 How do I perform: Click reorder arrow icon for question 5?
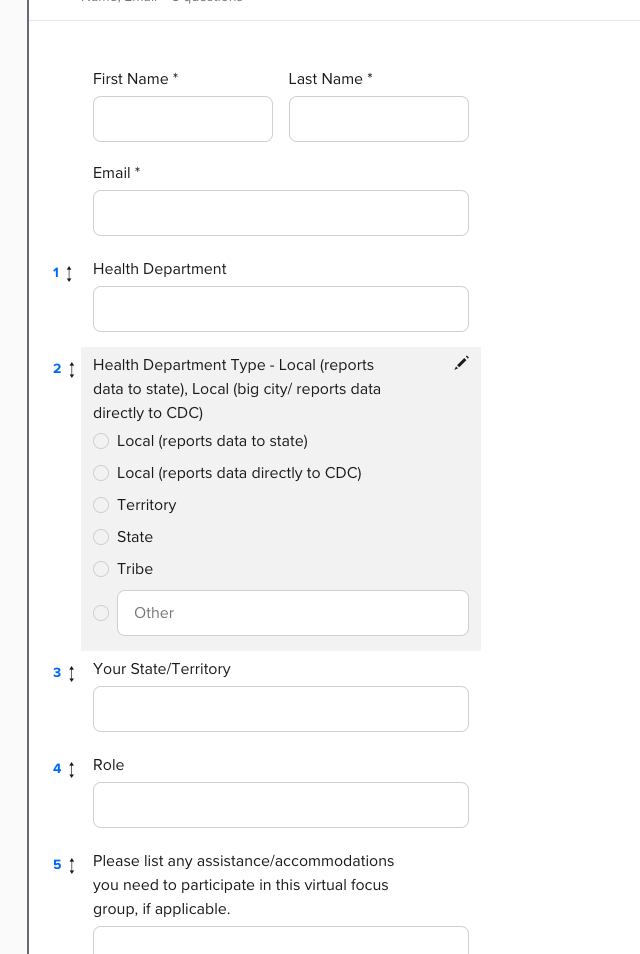tap(71, 865)
